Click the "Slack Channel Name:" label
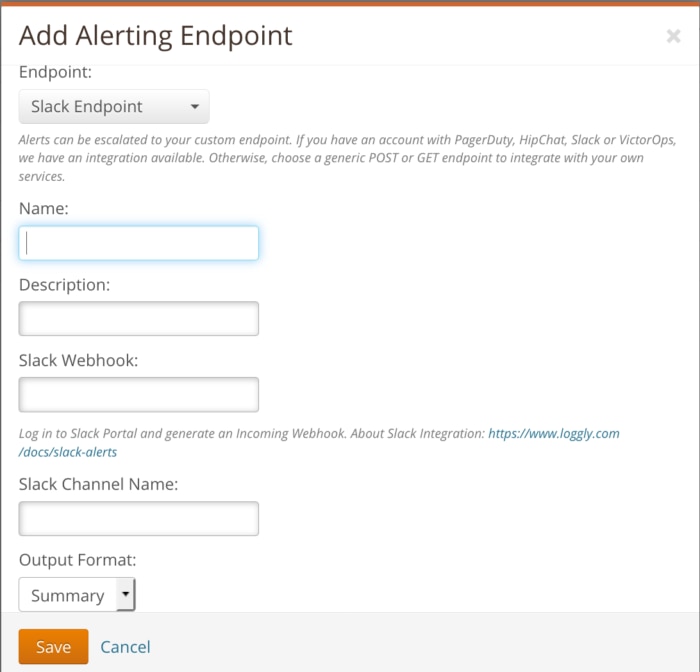 pyautogui.click(x=98, y=485)
